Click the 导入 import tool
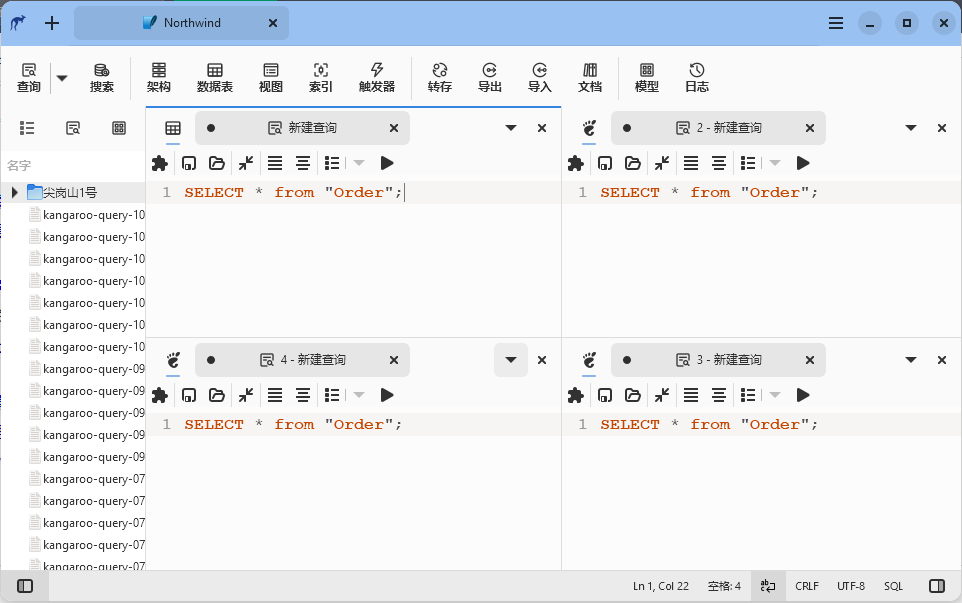 [539, 78]
